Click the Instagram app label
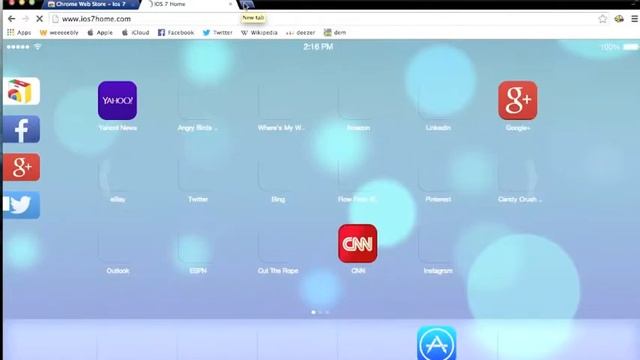Viewport: 640px width, 360px height. pos(438,271)
